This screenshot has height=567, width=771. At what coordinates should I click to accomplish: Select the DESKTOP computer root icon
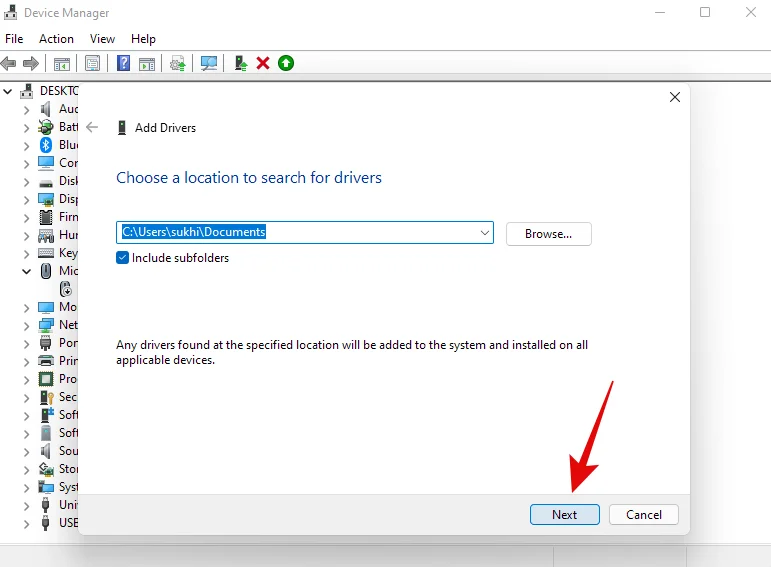(x=27, y=90)
